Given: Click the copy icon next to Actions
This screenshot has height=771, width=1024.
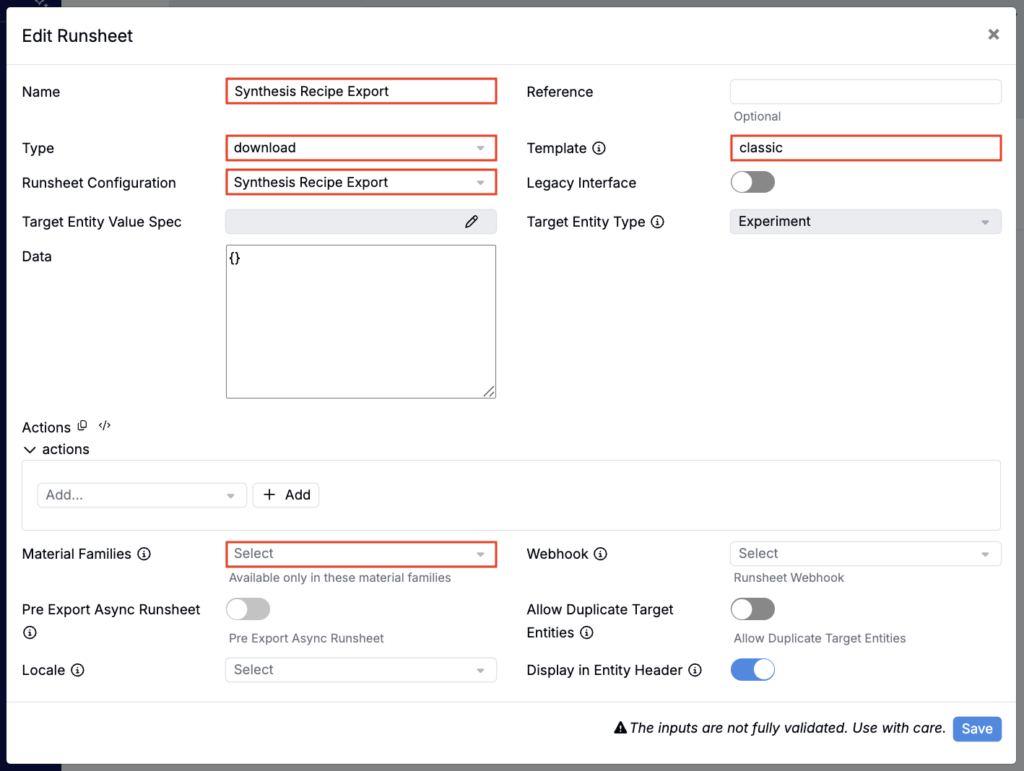Looking at the screenshot, I should (83, 426).
